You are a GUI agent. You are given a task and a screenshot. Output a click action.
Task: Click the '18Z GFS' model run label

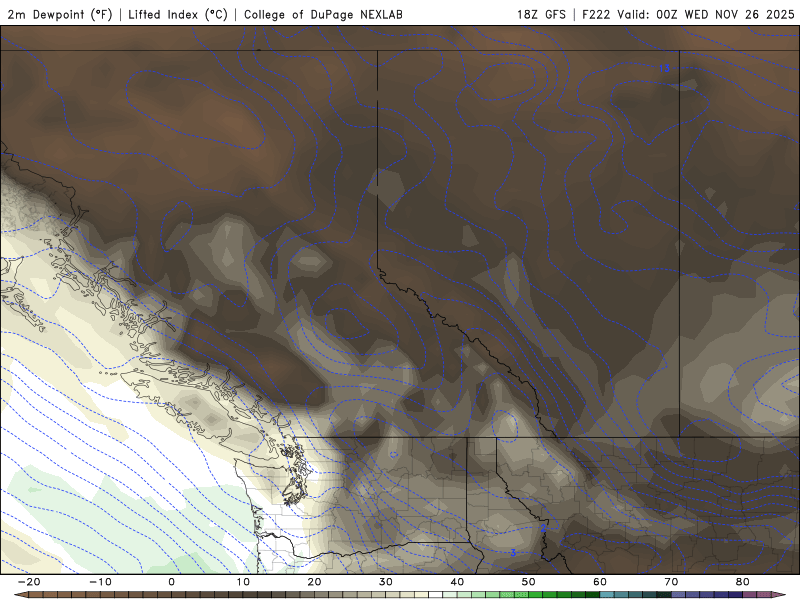(x=541, y=14)
